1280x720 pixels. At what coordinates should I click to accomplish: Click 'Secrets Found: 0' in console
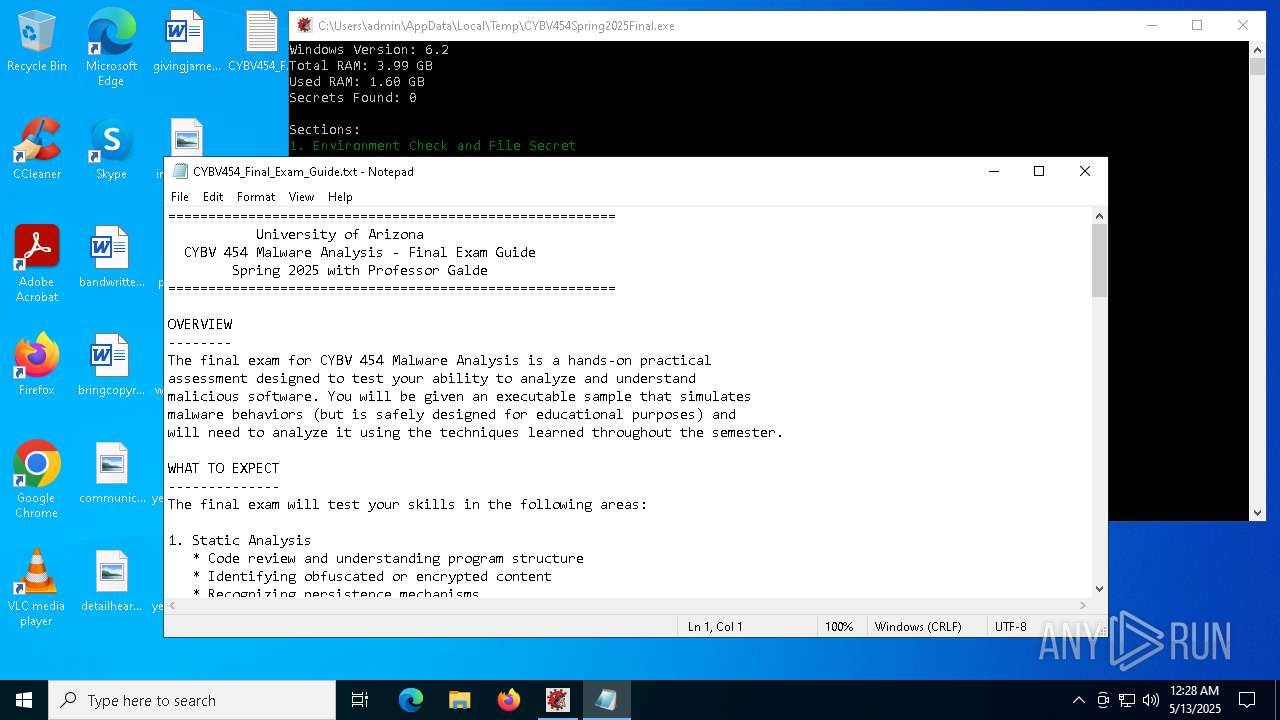pos(353,98)
